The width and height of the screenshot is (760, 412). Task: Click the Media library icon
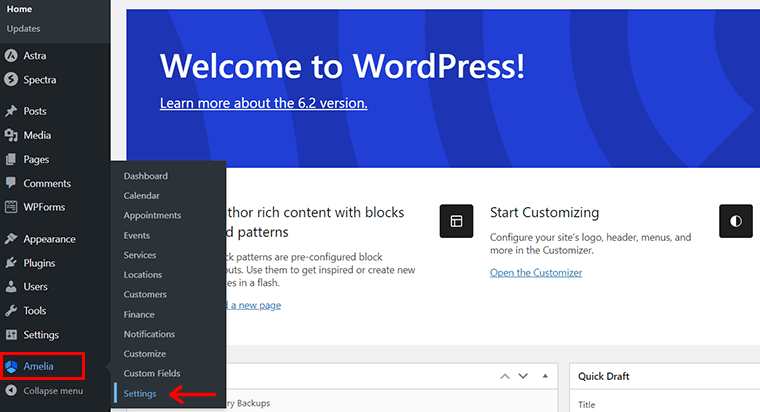point(10,136)
